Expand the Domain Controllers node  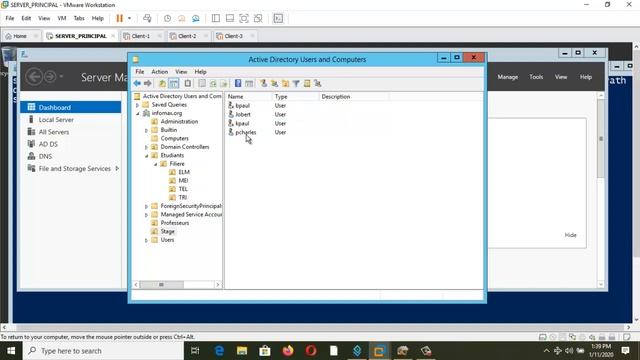coord(146,147)
